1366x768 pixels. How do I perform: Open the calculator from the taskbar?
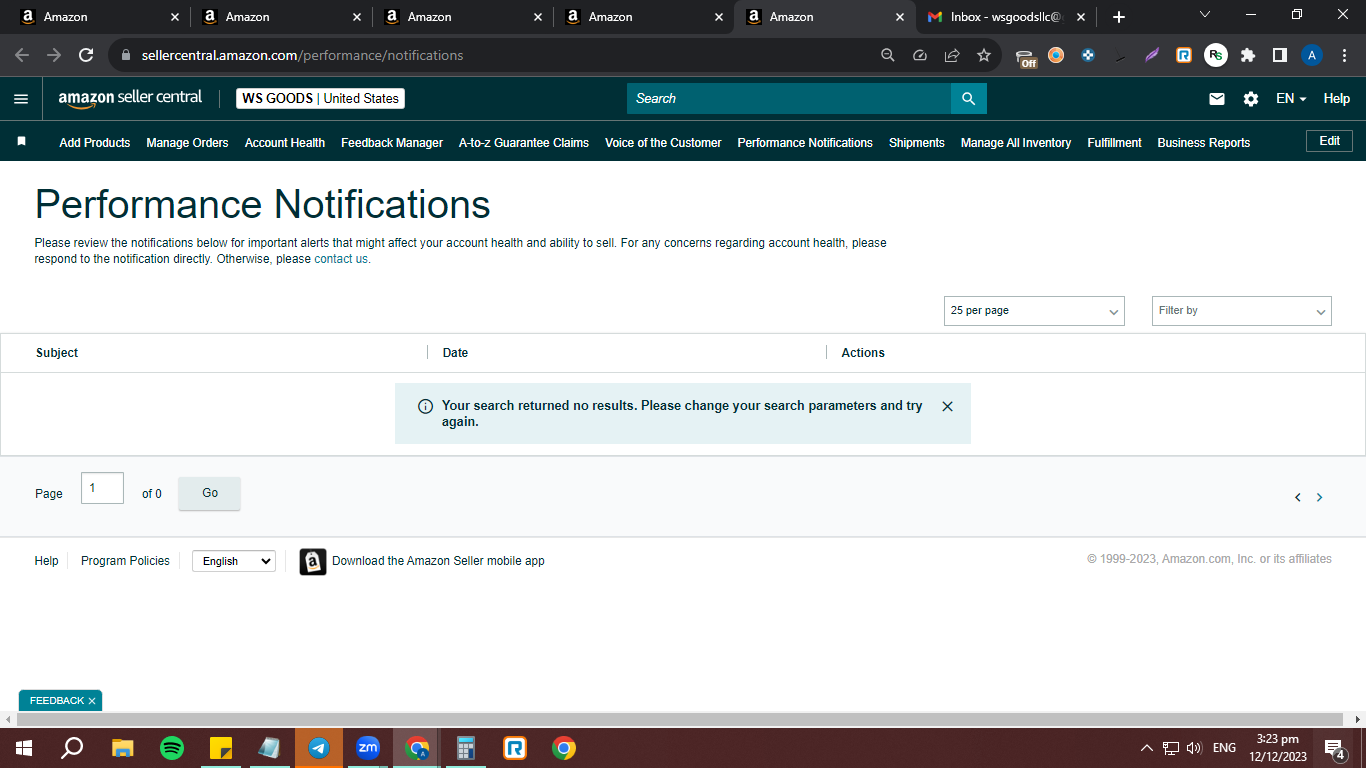pyautogui.click(x=466, y=748)
